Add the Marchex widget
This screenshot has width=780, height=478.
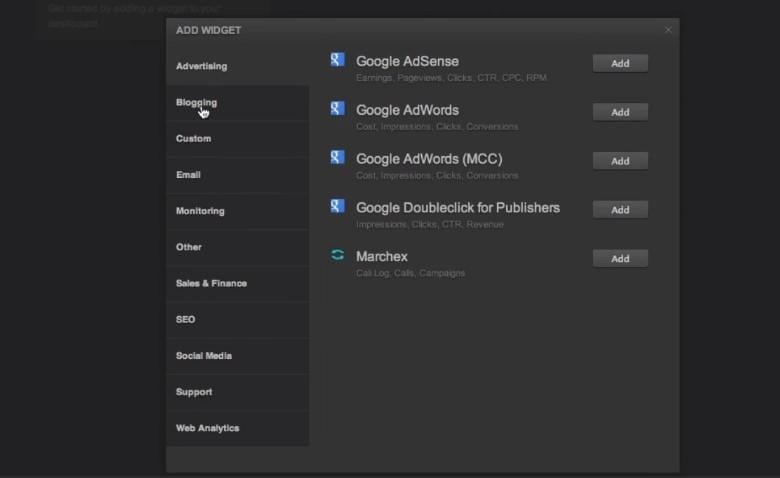pos(620,259)
